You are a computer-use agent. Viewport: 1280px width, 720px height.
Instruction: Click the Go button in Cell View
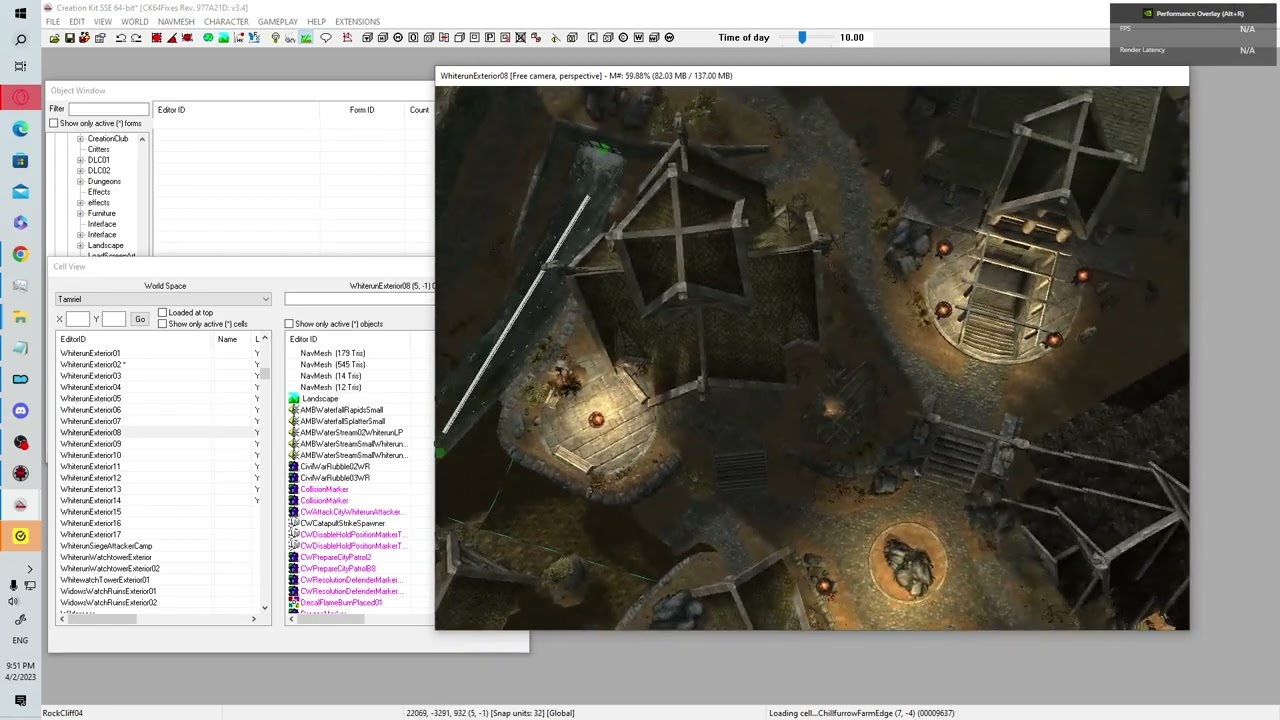tap(140, 320)
